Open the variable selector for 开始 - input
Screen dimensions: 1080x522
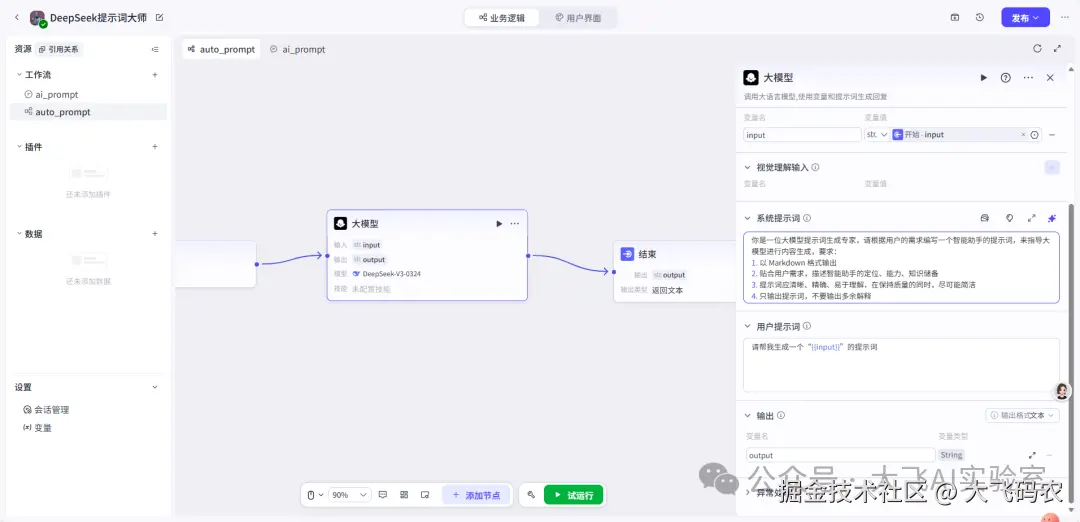click(1034, 135)
